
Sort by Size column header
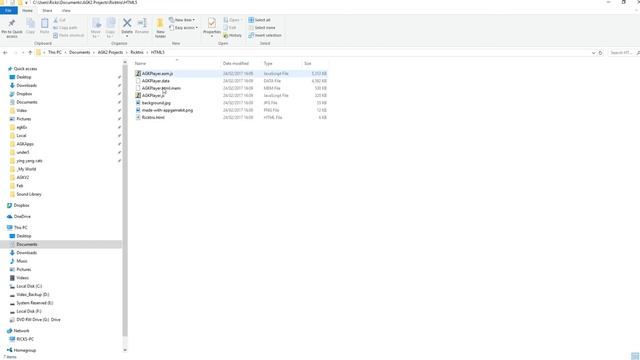[308, 64]
